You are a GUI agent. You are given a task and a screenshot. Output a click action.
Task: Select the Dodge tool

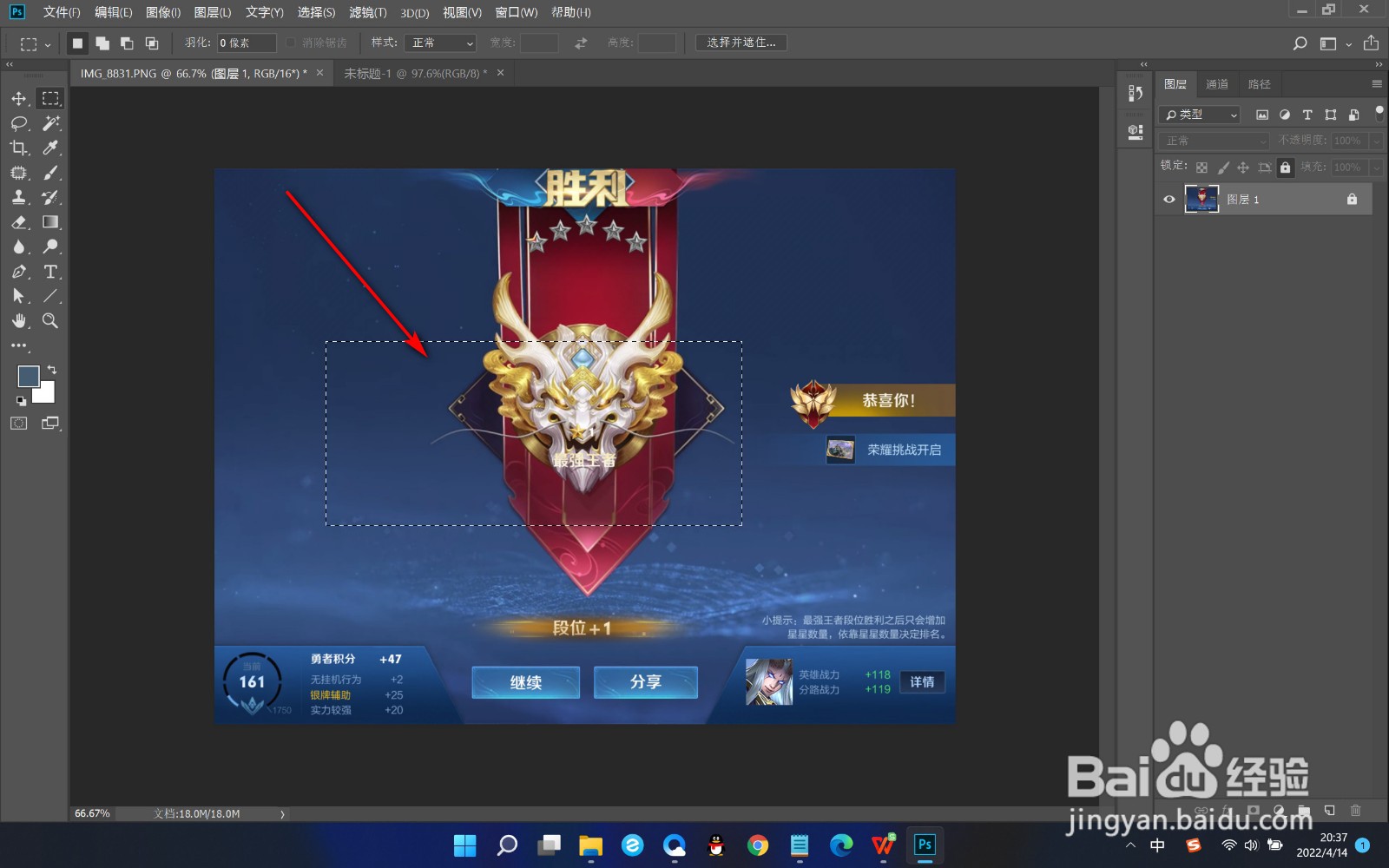51,247
